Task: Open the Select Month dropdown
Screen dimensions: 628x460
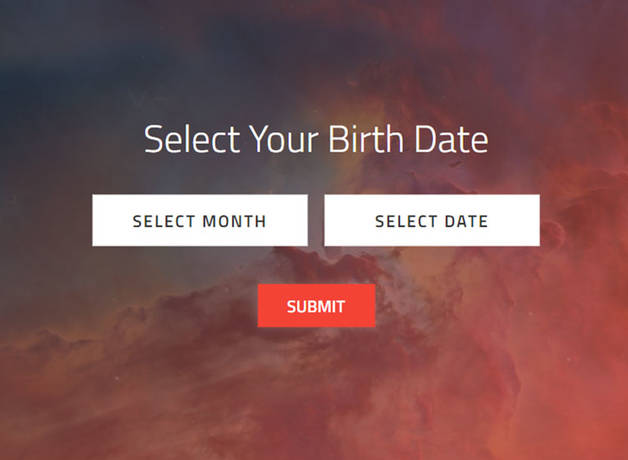Action: coord(200,220)
